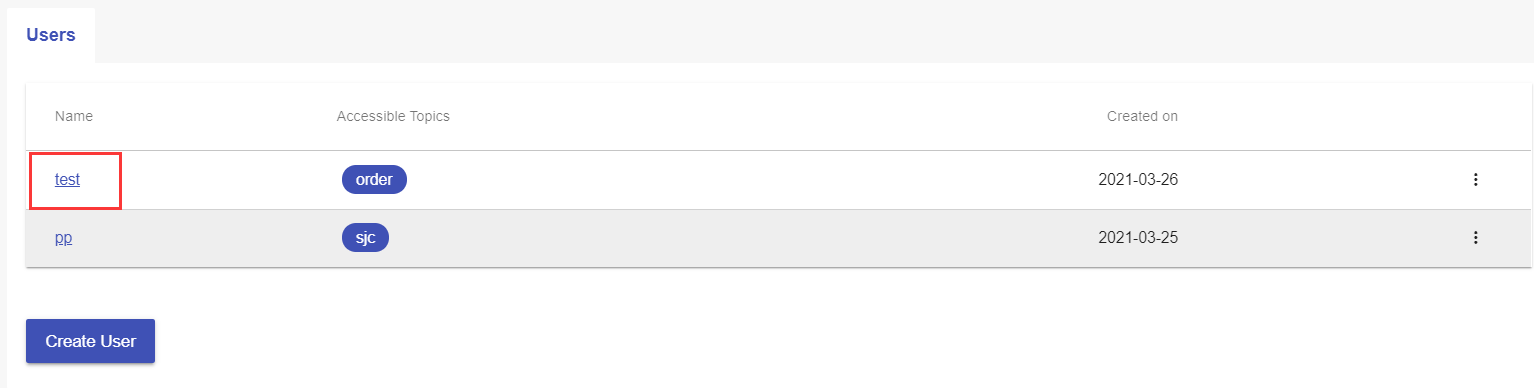Click the Accessible Topics column header

tap(393, 116)
